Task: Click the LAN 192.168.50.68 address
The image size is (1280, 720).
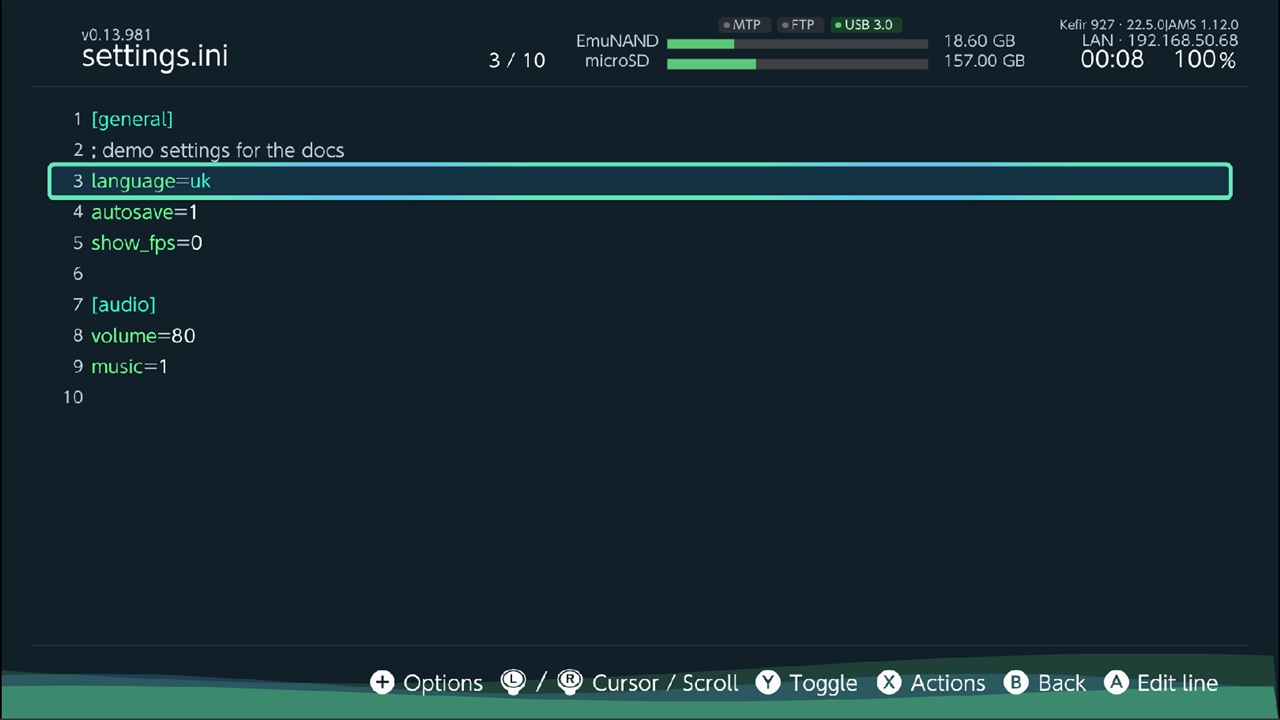Action: [x=1160, y=41]
